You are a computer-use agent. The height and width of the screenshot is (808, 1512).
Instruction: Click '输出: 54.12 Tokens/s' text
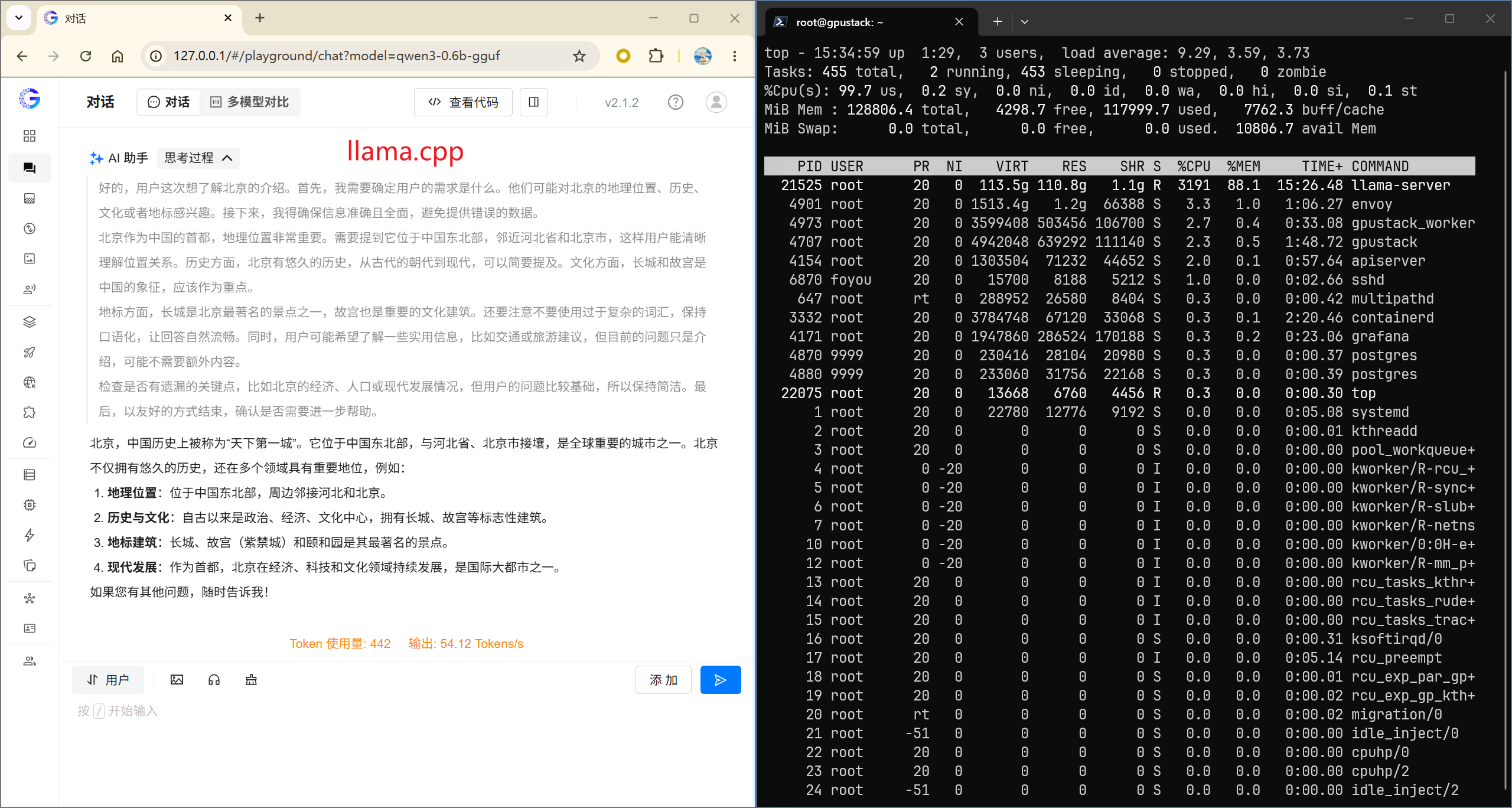[x=465, y=643]
